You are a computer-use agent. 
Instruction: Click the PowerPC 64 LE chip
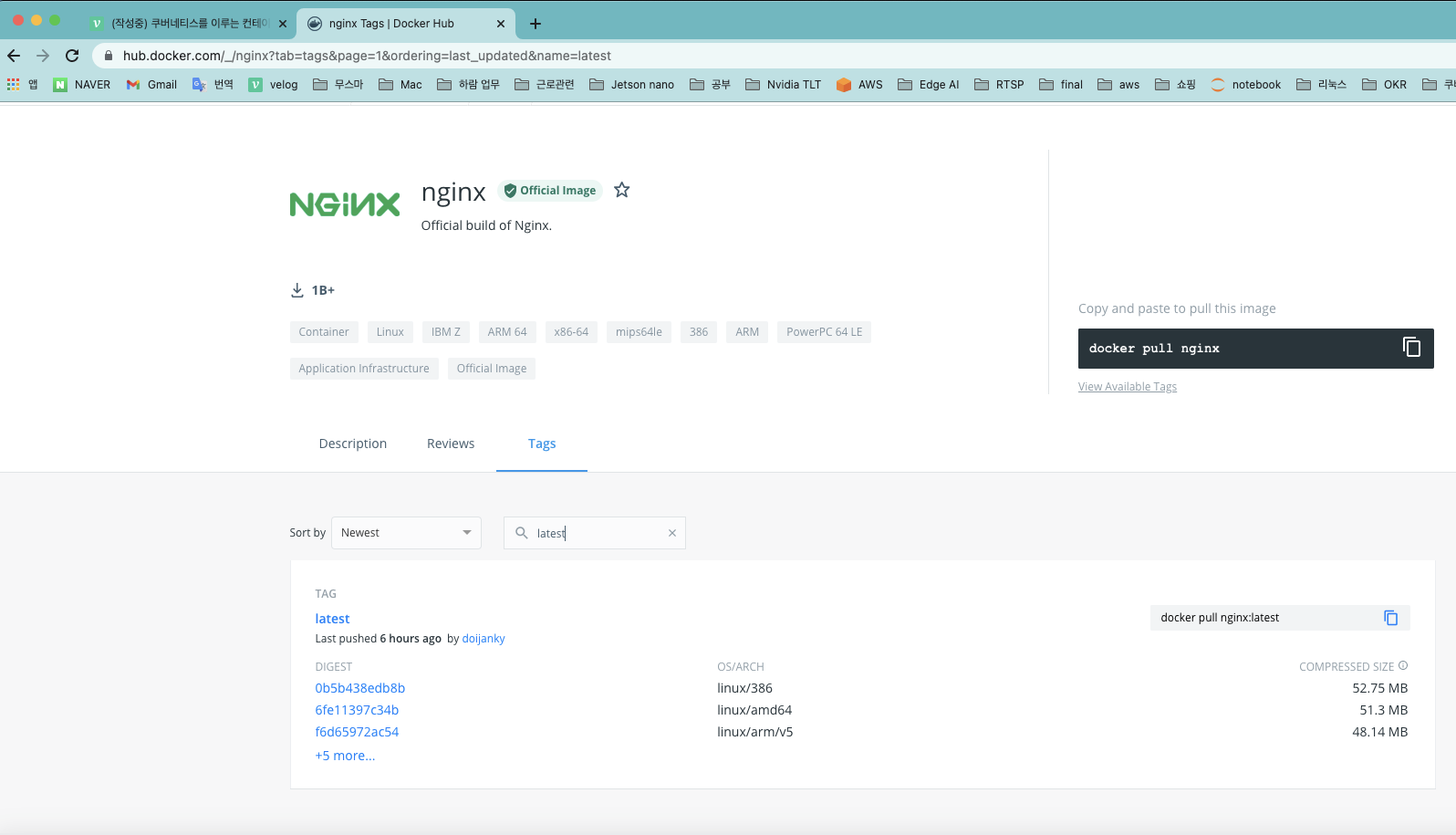click(825, 332)
